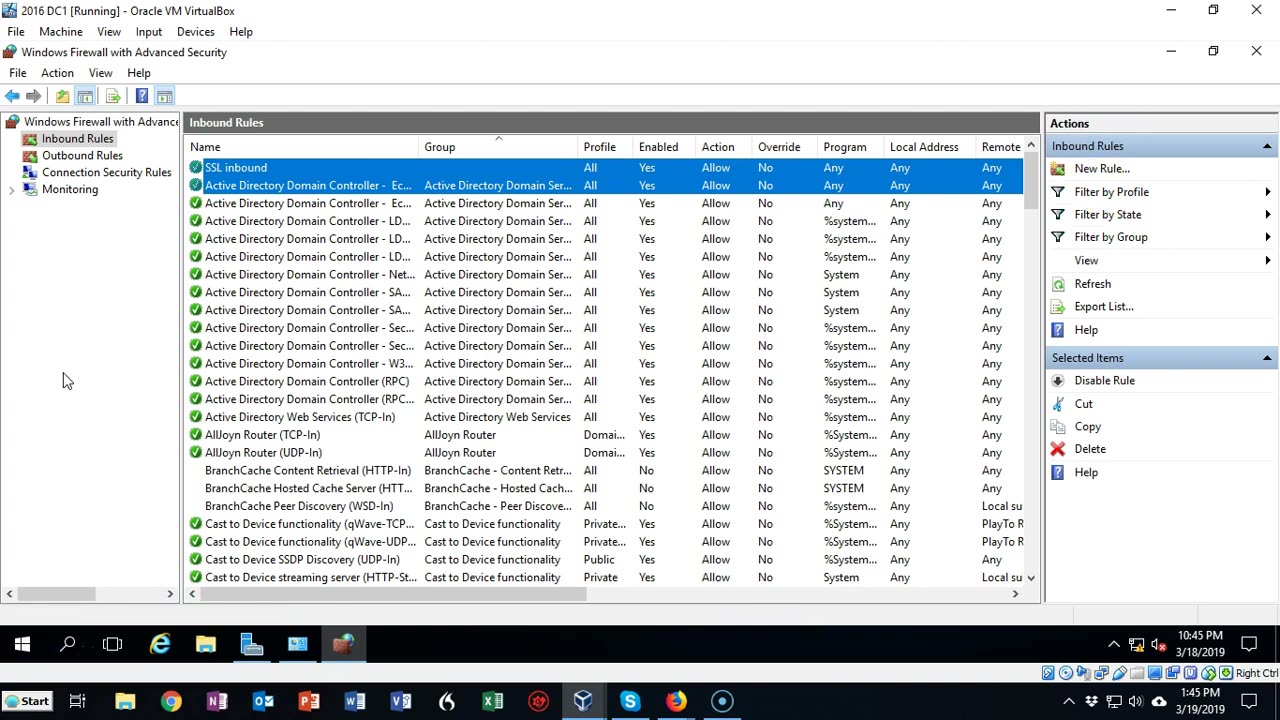Select Cast to Device SSDP Discovery rule
The image size is (1280, 720).
302,560
